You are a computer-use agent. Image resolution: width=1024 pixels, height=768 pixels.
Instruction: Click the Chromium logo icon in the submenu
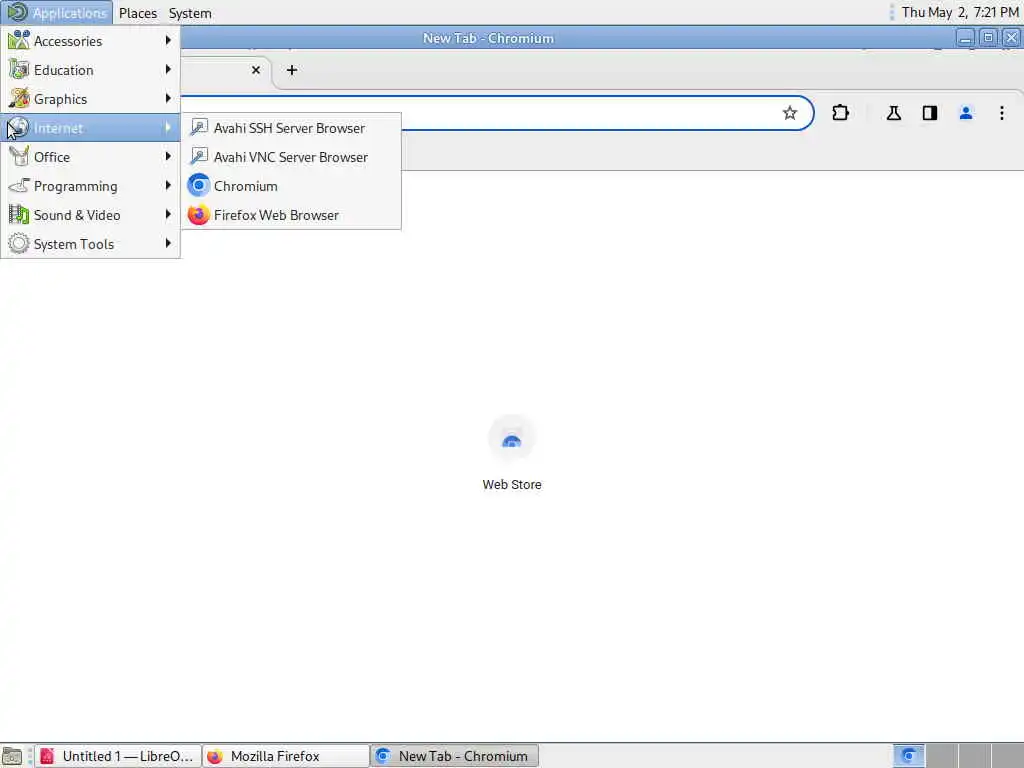199,185
